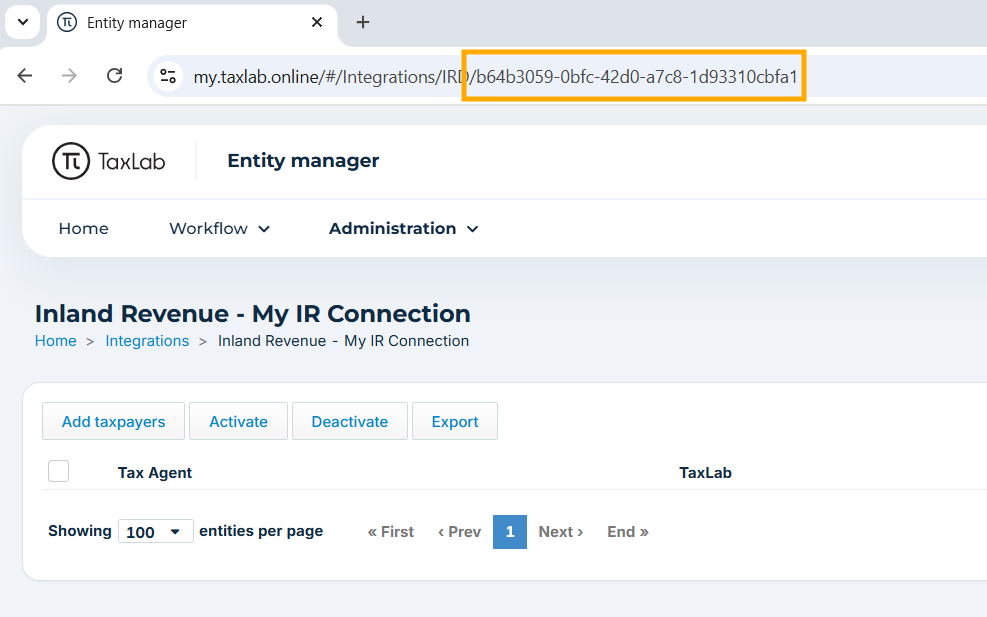Go to Home in navigation menu
The width and height of the screenshot is (987, 617).
[84, 229]
